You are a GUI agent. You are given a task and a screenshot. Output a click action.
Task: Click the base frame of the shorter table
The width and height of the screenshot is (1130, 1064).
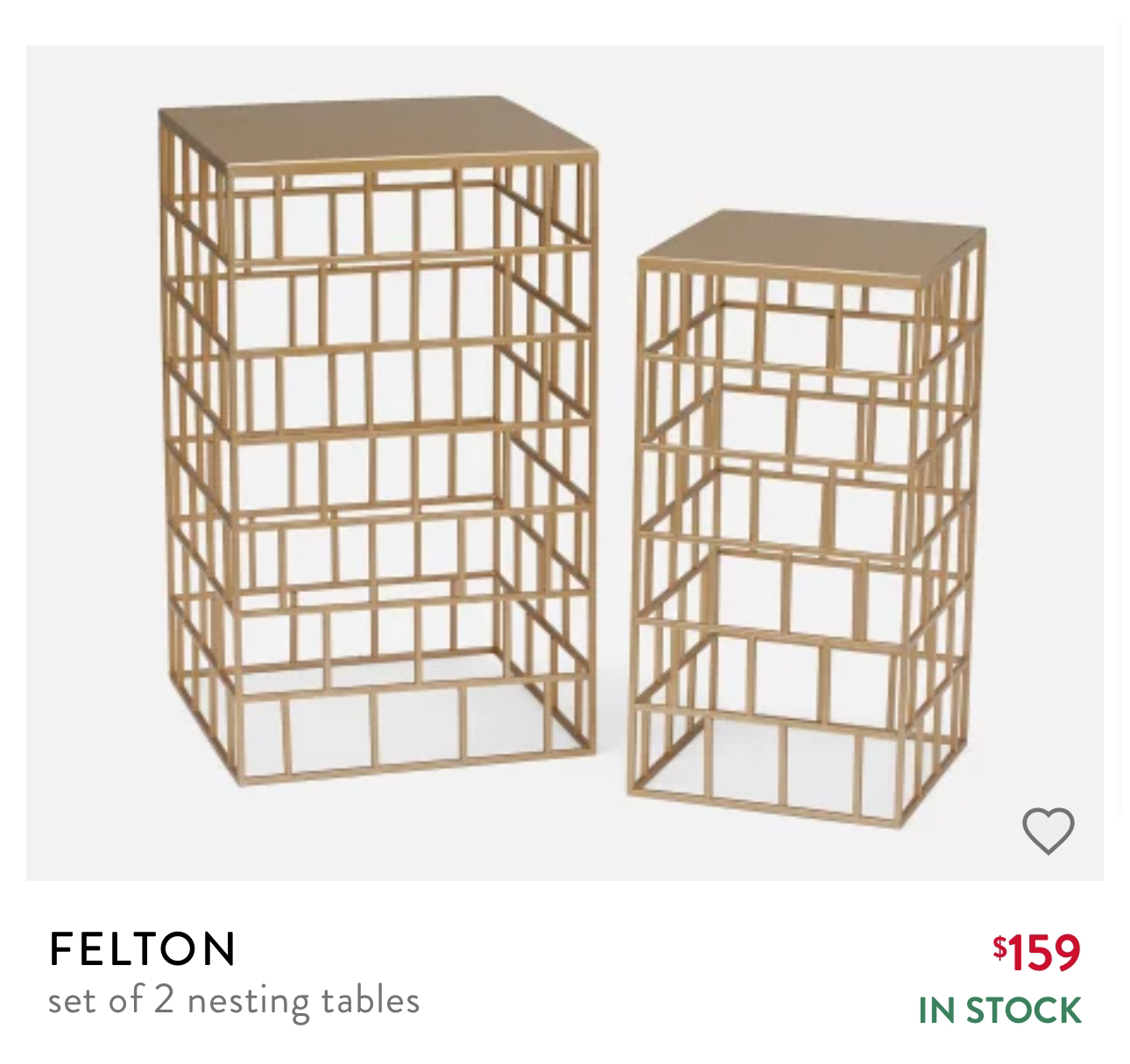point(802,771)
